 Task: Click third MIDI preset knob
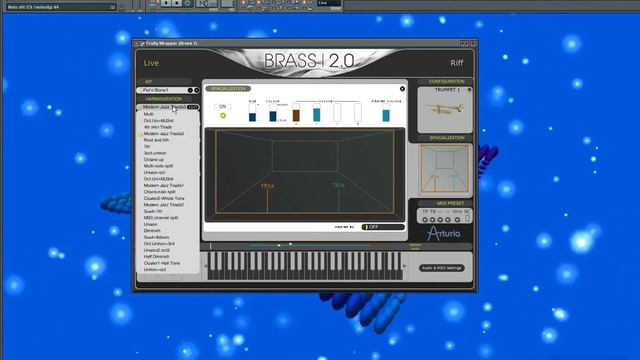tap(440, 220)
